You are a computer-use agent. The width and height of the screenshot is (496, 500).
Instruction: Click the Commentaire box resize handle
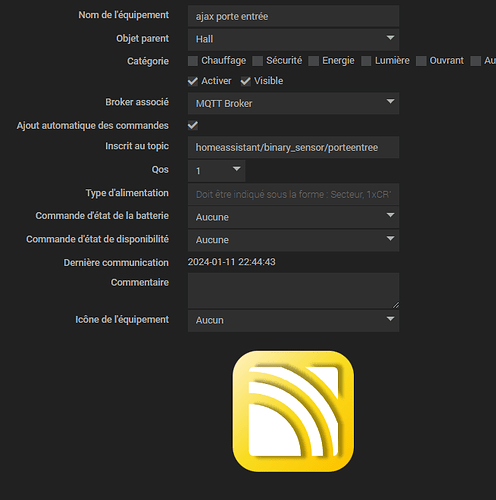pos(396,305)
